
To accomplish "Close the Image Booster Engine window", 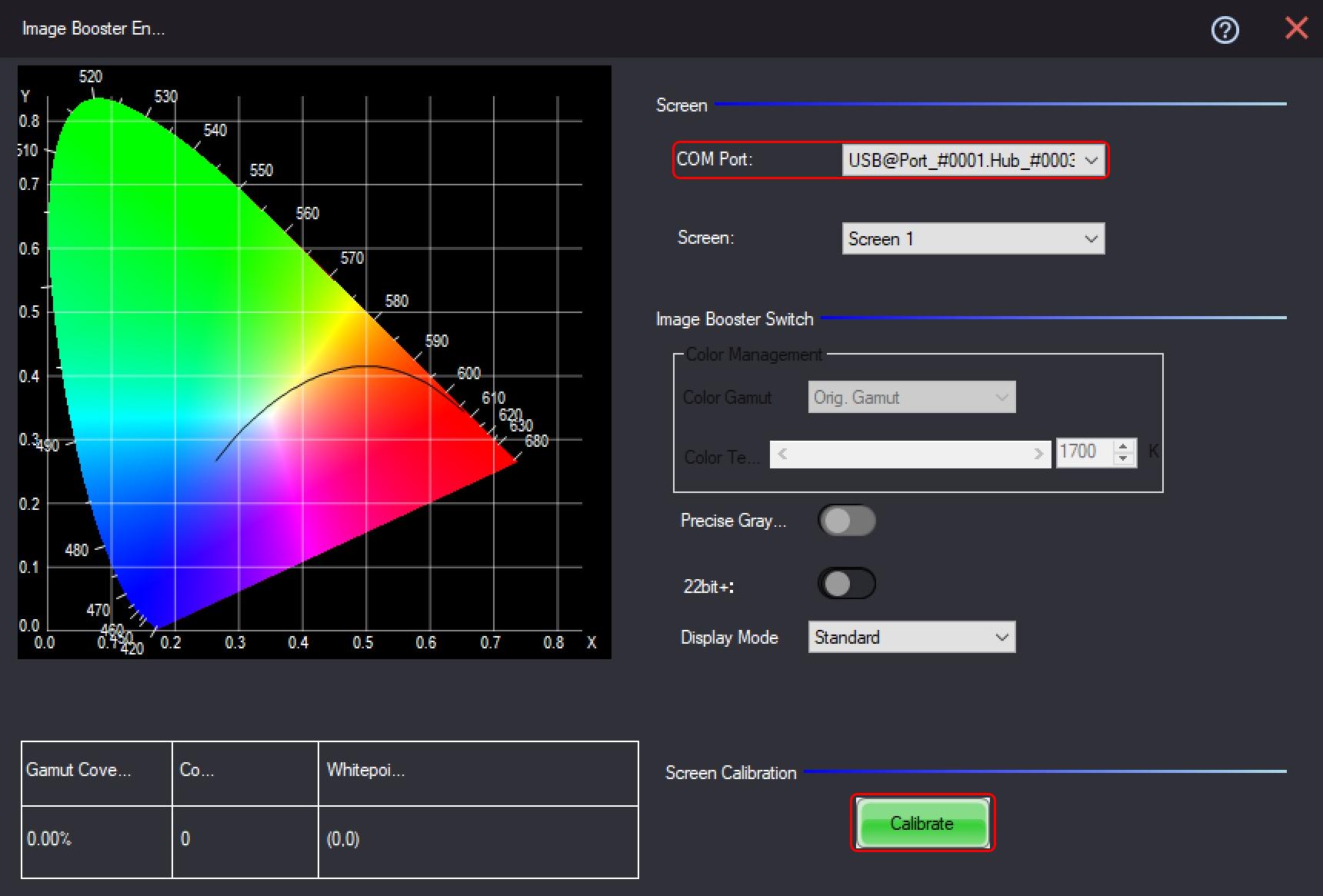I will click(1296, 28).
